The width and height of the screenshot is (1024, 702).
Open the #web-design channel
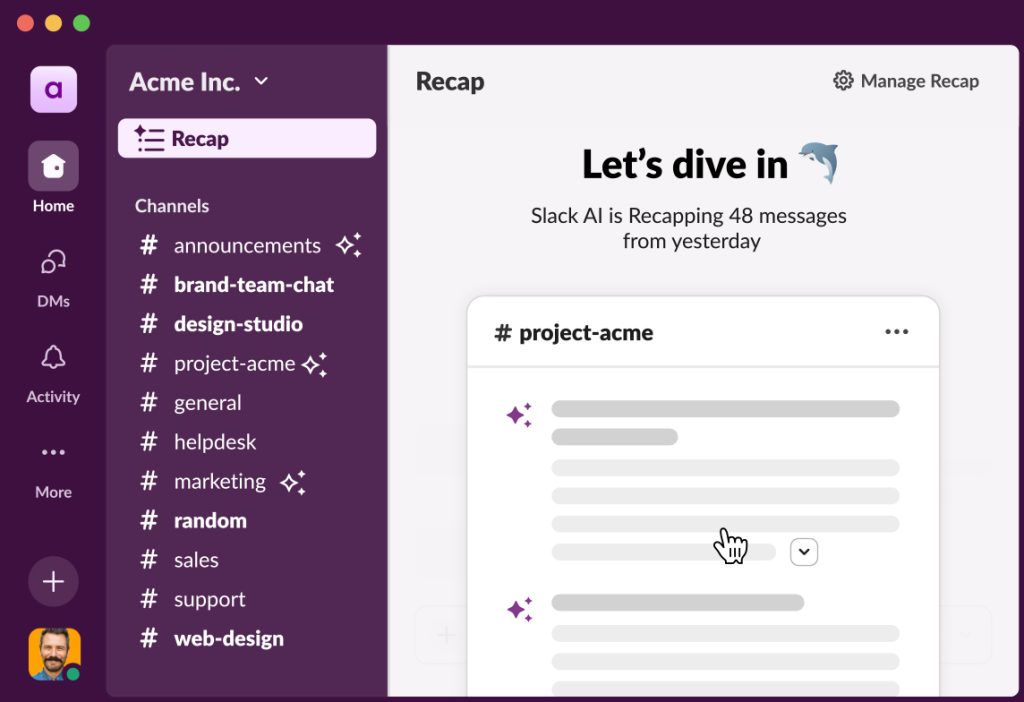coord(228,638)
